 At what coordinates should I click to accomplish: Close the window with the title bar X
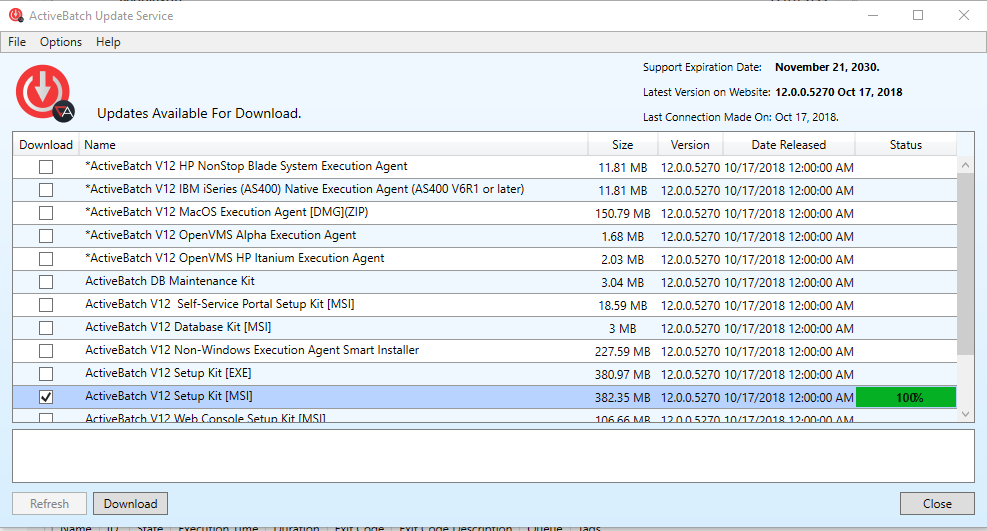(x=964, y=15)
